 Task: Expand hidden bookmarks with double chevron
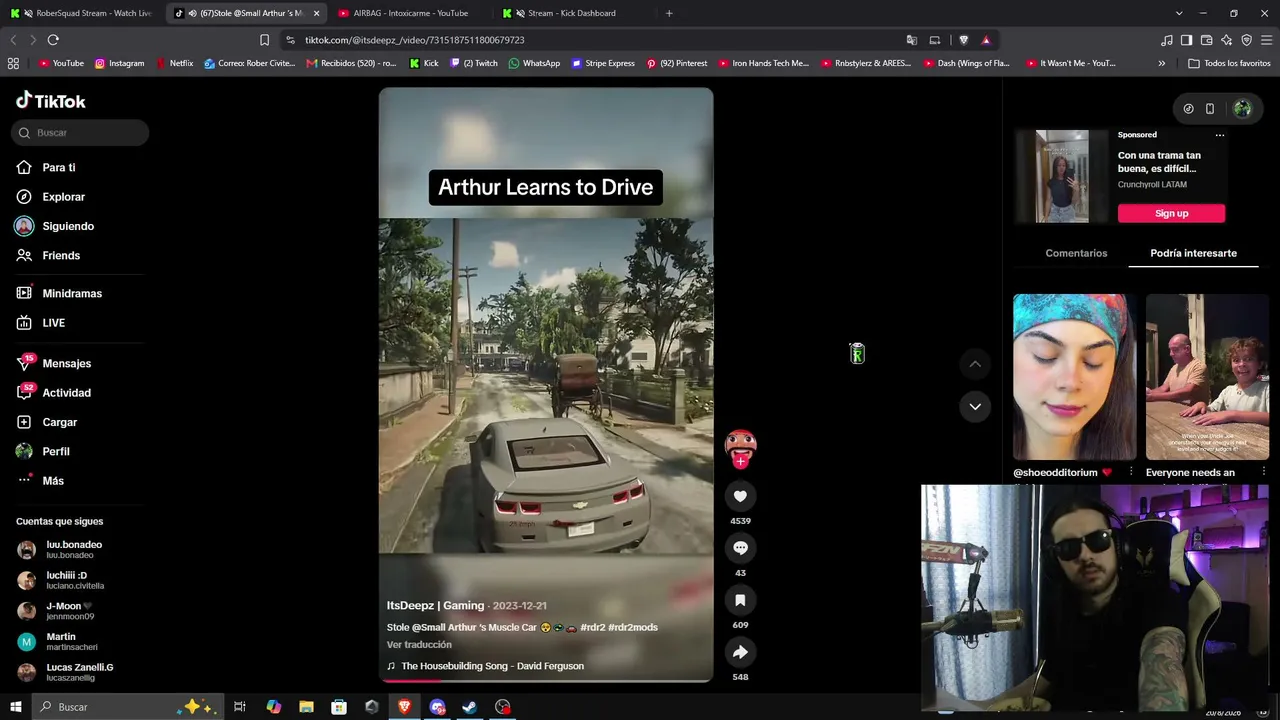coord(1161,63)
